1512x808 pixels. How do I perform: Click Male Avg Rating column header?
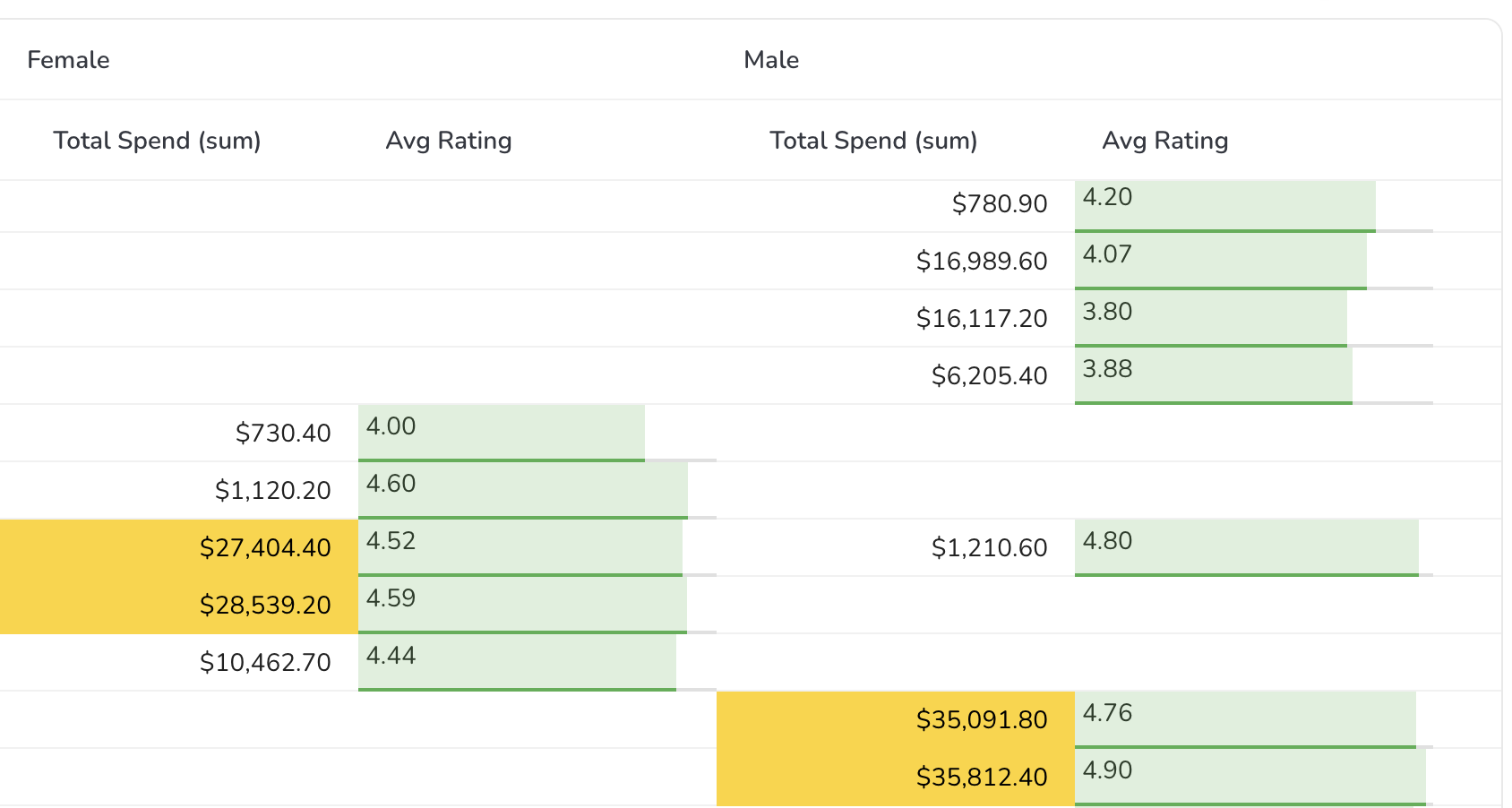point(1254,141)
